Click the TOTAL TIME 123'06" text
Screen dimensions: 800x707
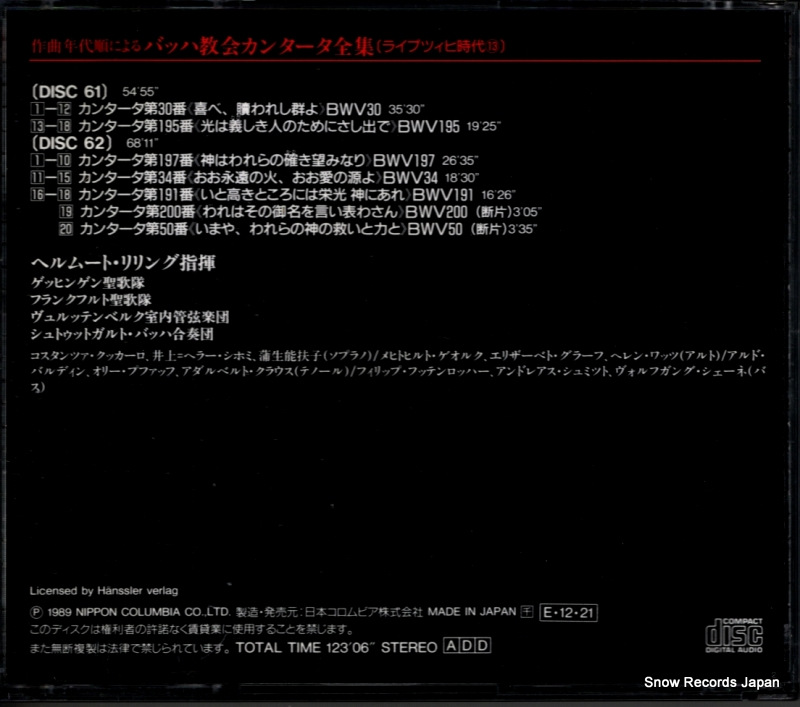(x=306, y=647)
